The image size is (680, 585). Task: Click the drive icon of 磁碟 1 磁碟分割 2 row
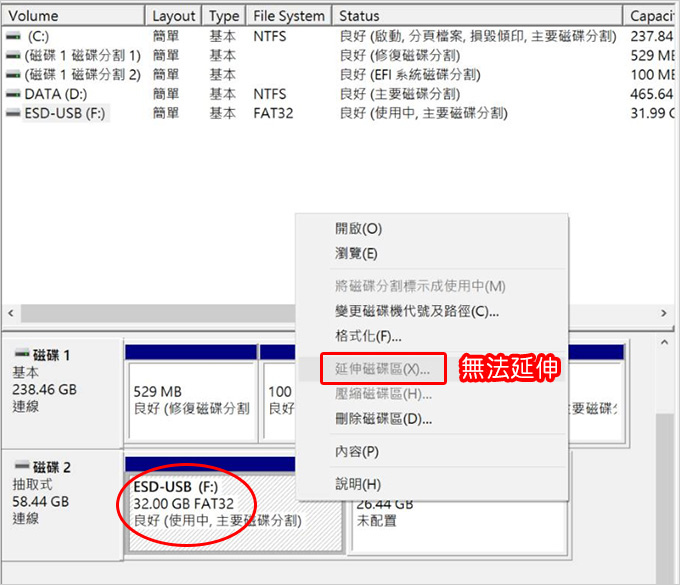tap(13, 75)
